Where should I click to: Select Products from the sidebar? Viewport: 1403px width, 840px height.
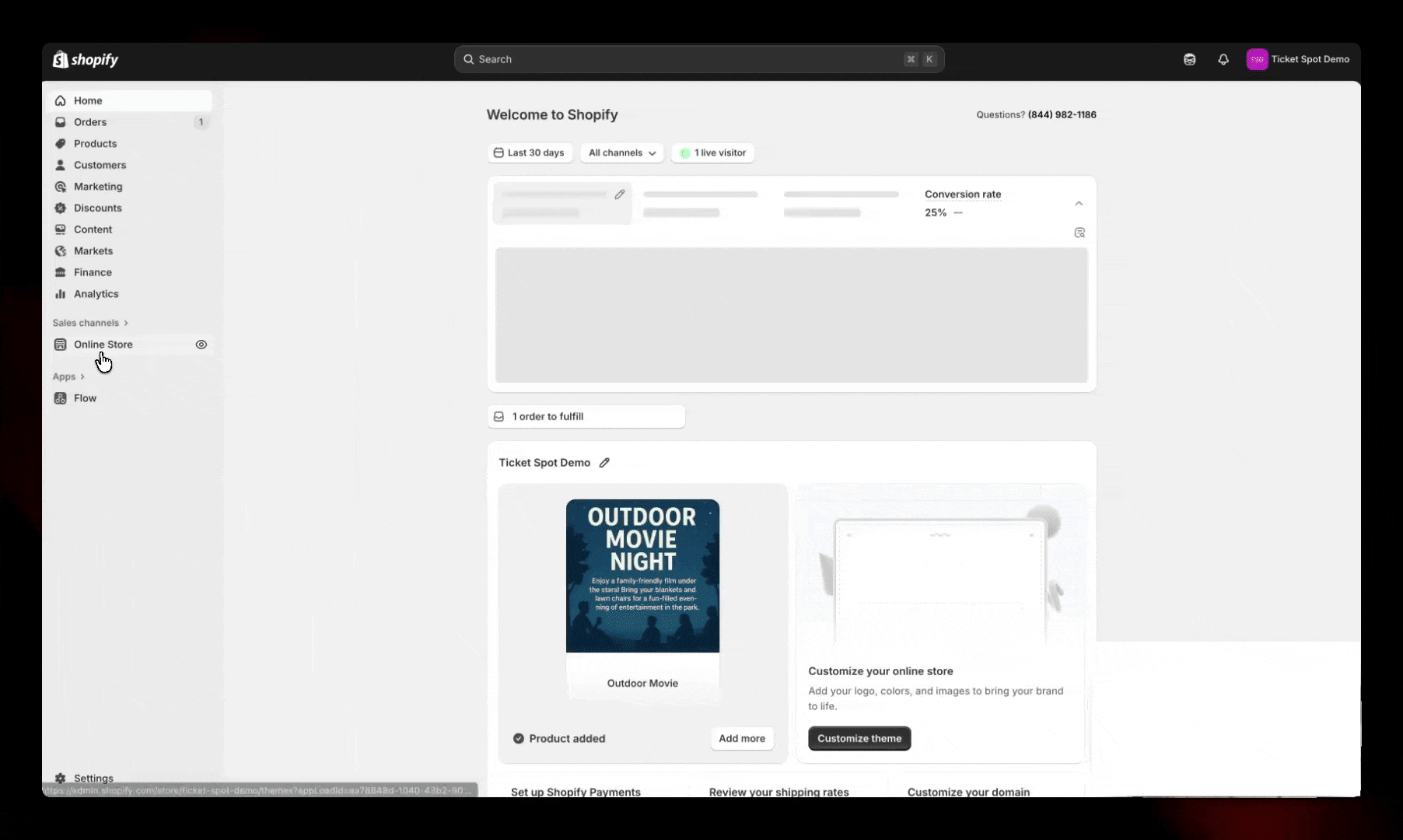(95, 143)
